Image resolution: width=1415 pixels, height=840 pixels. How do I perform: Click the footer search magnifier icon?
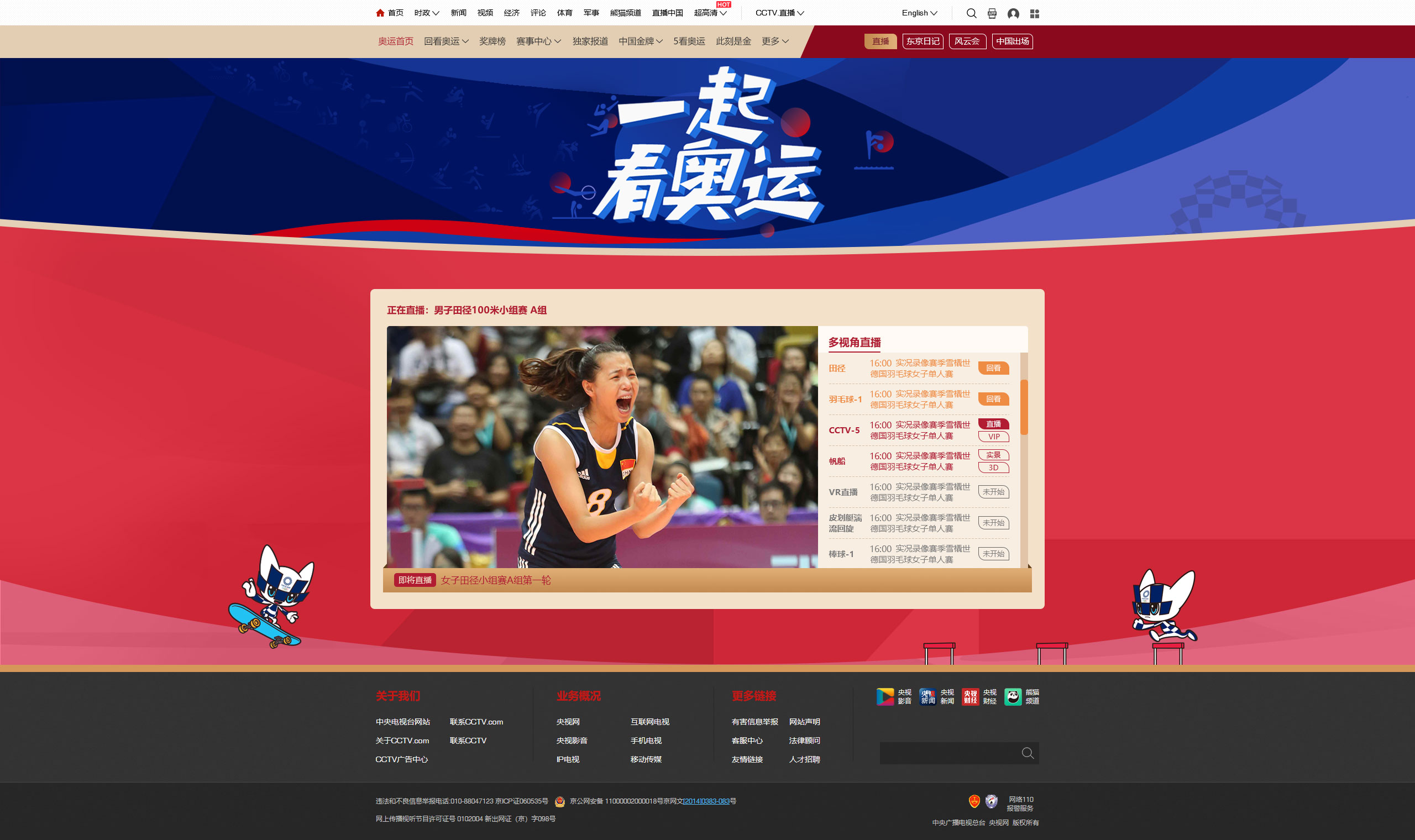click(1028, 753)
